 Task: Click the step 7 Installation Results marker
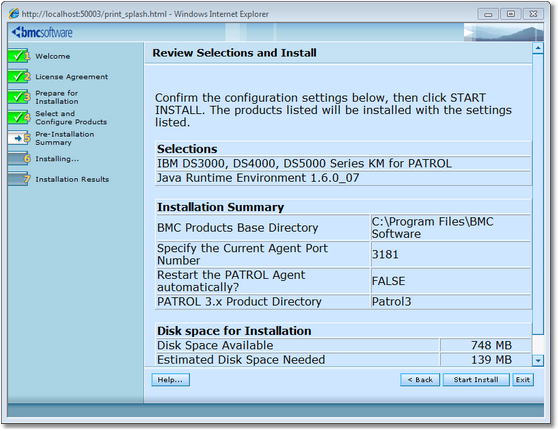click(19, 179)
